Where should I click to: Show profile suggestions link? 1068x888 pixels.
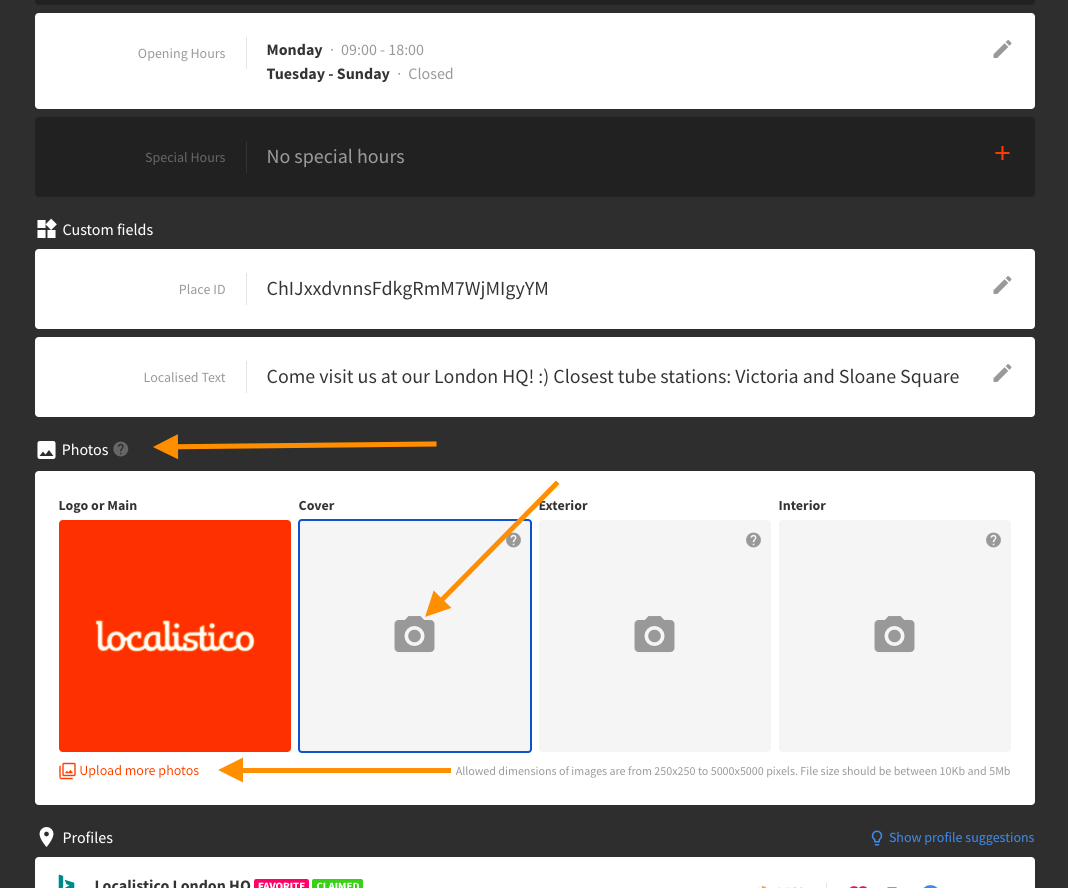point(961,838)
